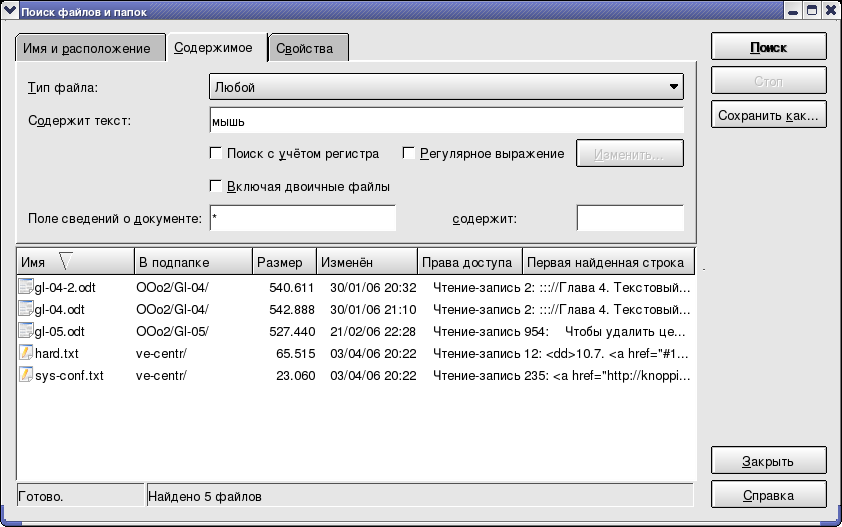The height and width of the screenshot is (527, 842).
Task: Toggle the Регулярное выражение checkbox
Action: click(409, 154)
